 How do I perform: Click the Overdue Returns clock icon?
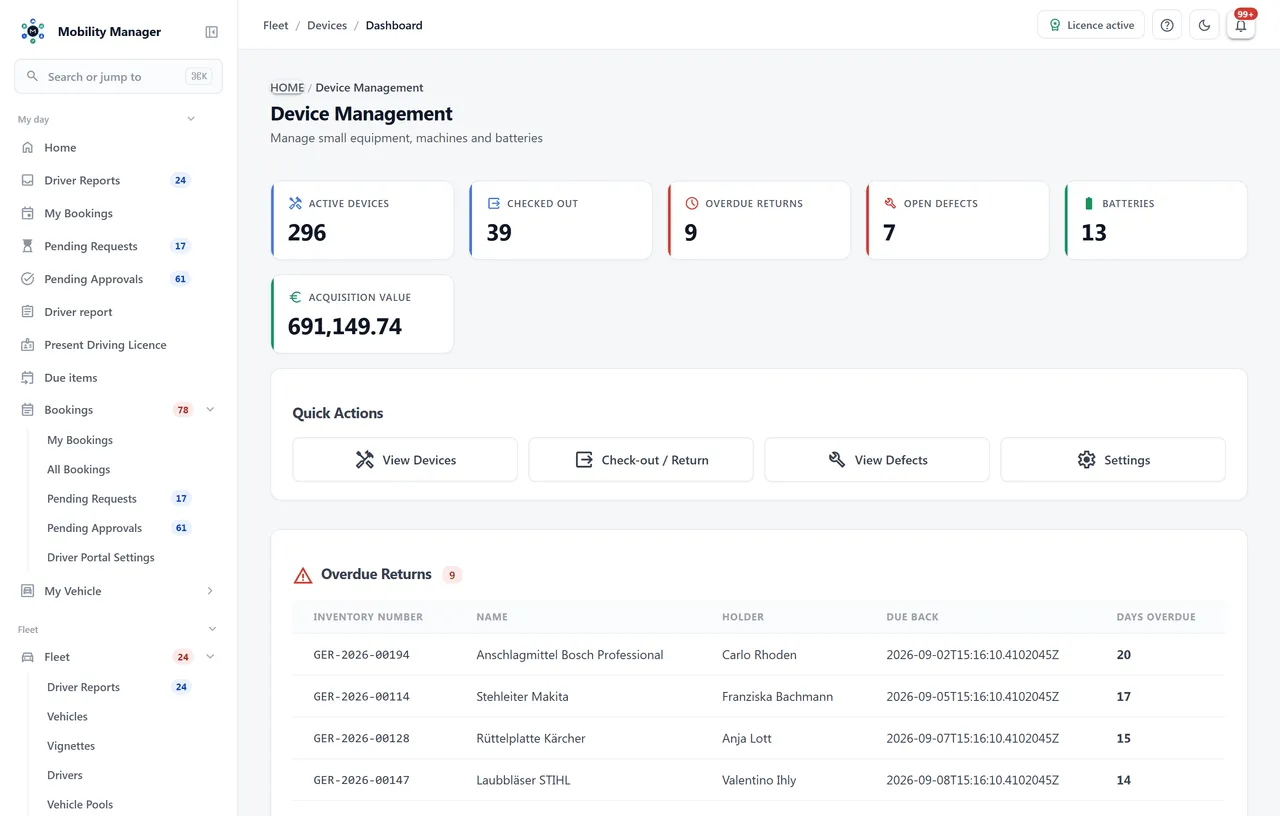point(692,203)
